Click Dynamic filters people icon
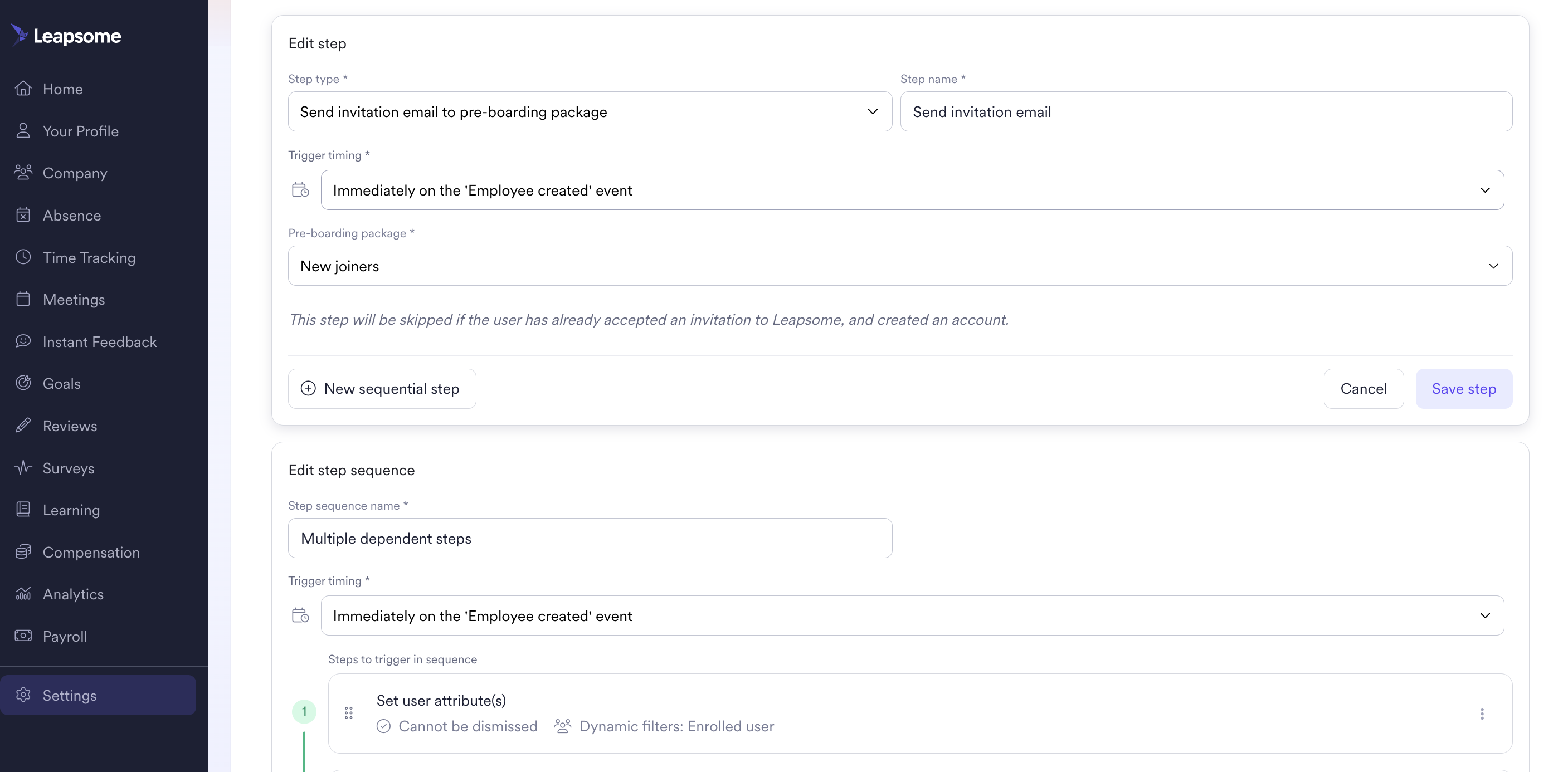1568x772 pixels. click(562, 726)
